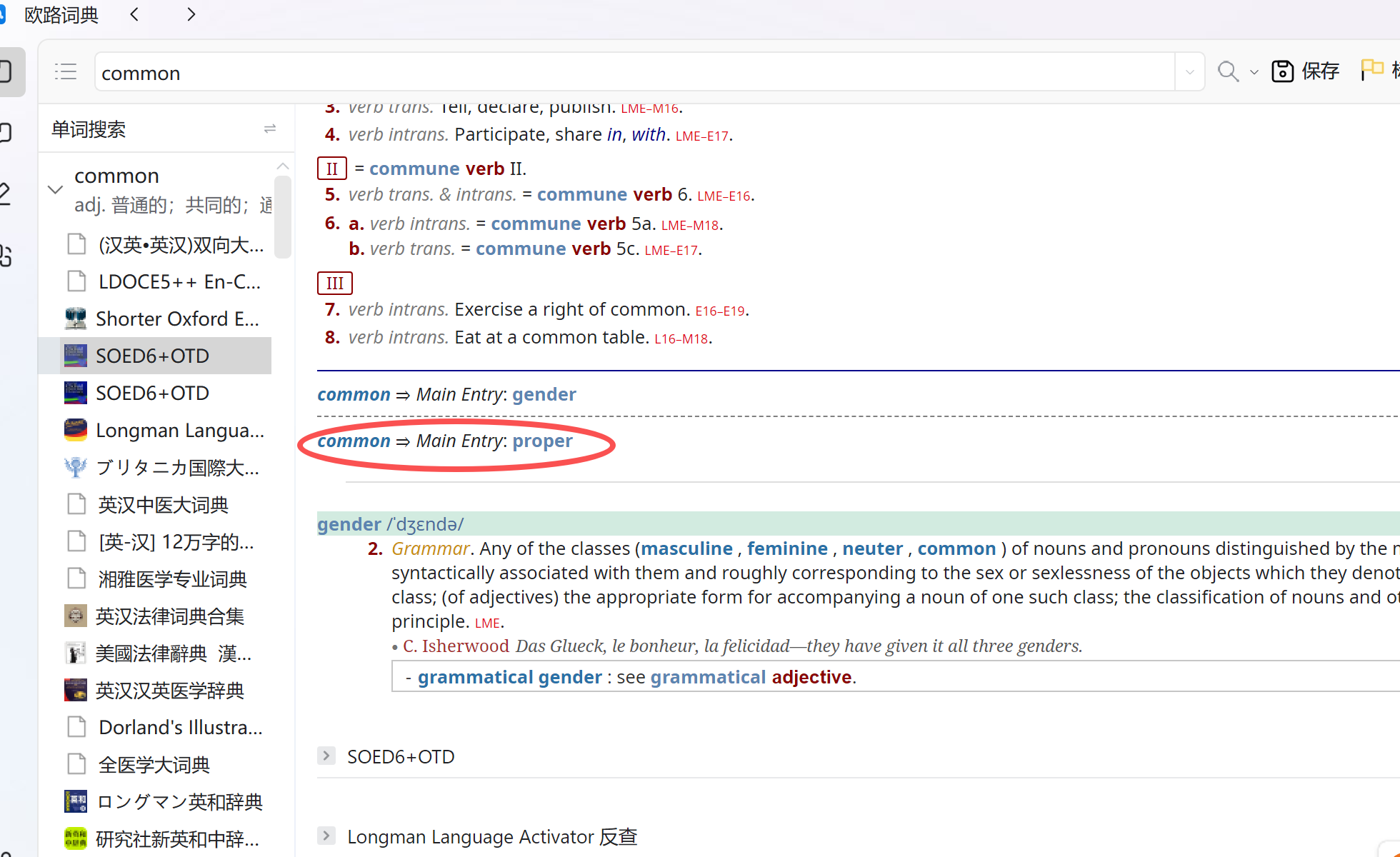This screenshot has height=857, width=1400.
Task: Click the swap arrows beside 单词搜索
Action: [270, 129]
